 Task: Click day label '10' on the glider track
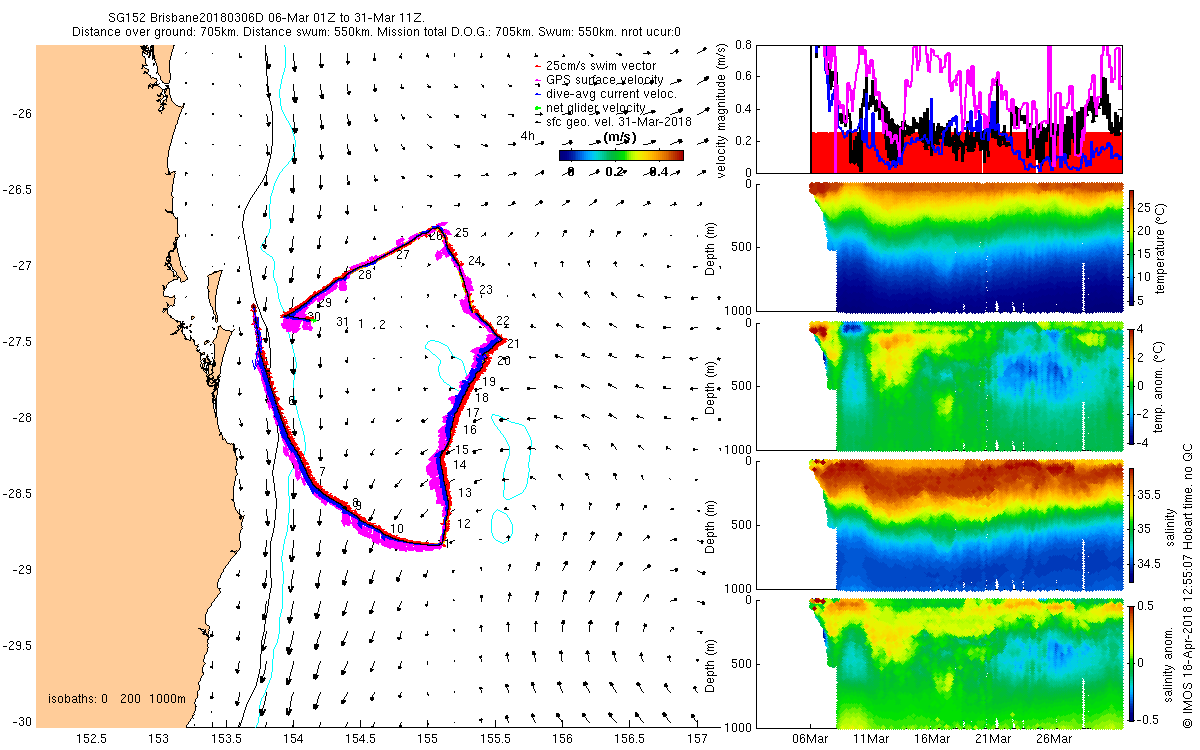click(x=397, y=529)
